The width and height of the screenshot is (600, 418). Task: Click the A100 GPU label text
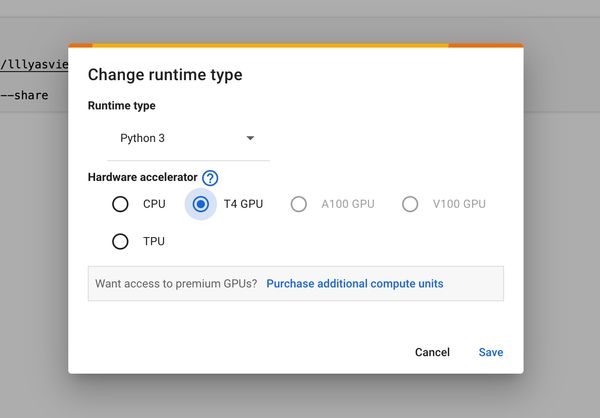(347, 204)
